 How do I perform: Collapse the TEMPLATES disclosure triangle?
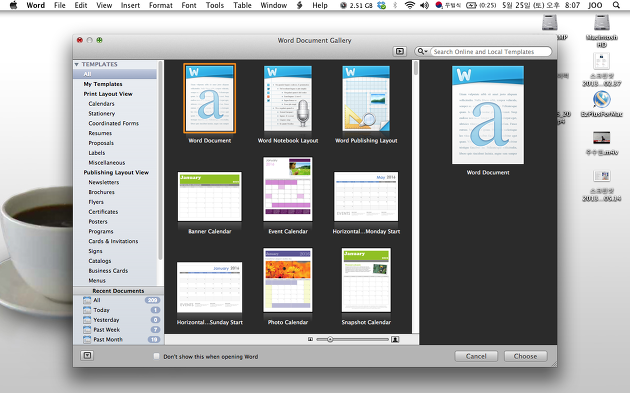pos(77,64)
